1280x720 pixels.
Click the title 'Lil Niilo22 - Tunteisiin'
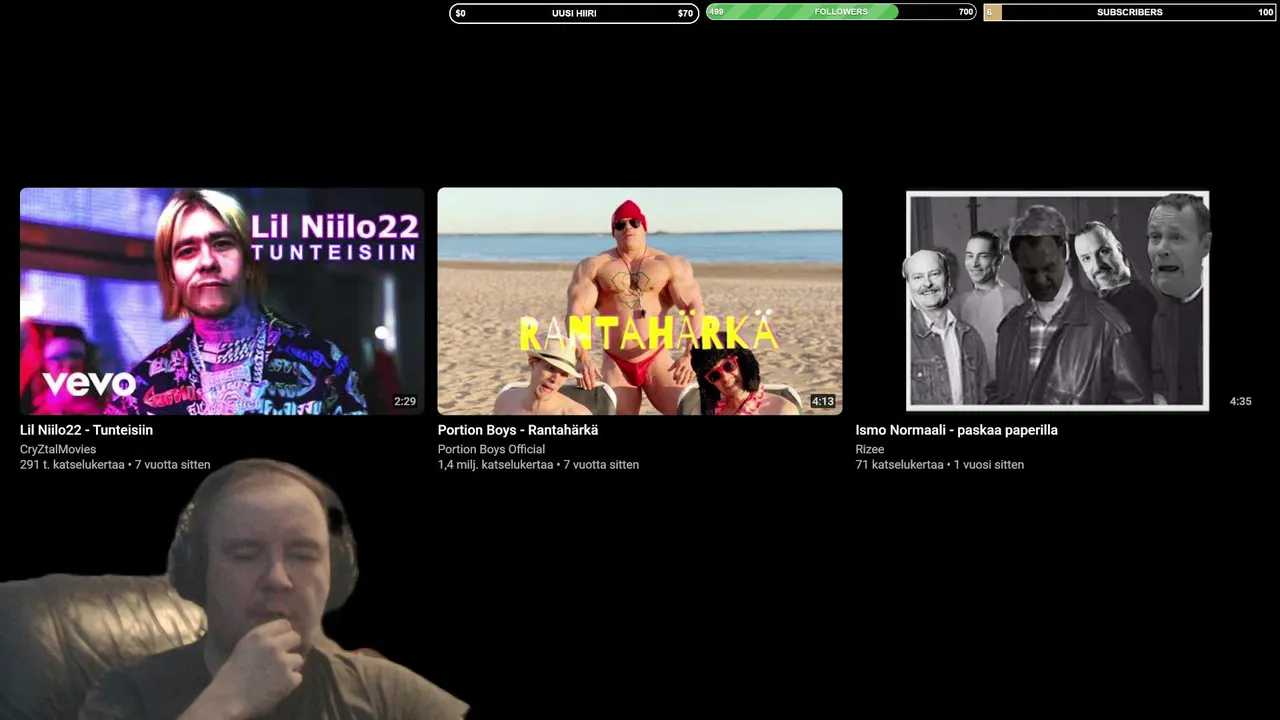(x=86, y=430)
